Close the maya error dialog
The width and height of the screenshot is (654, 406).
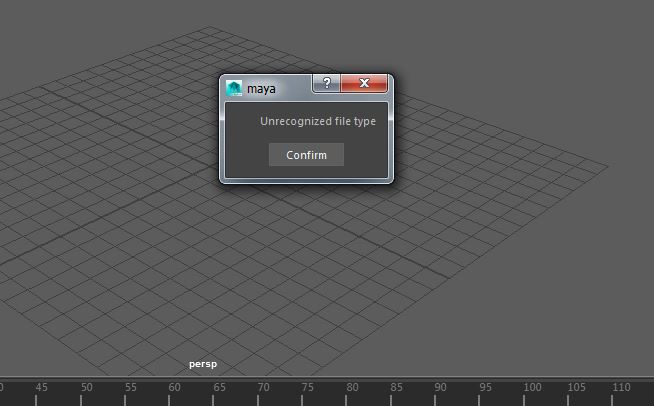(364, 83)
